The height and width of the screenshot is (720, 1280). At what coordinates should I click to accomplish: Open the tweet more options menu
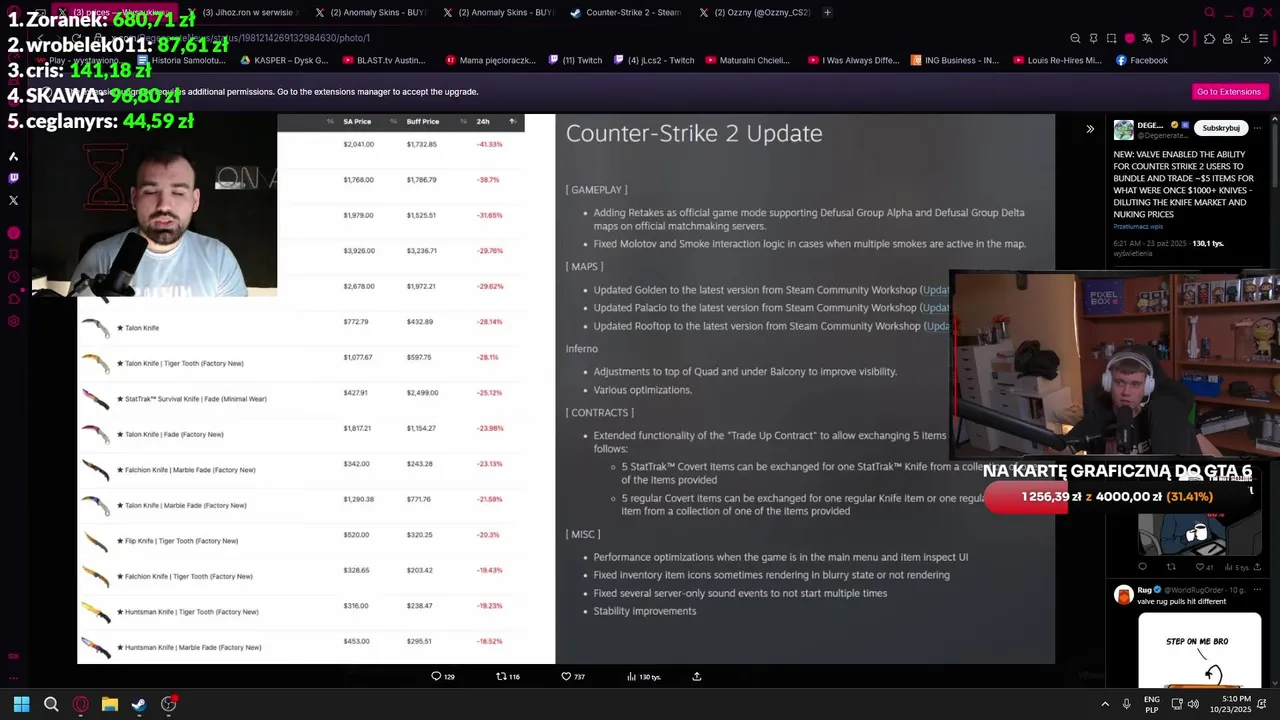coord(1258,128)
